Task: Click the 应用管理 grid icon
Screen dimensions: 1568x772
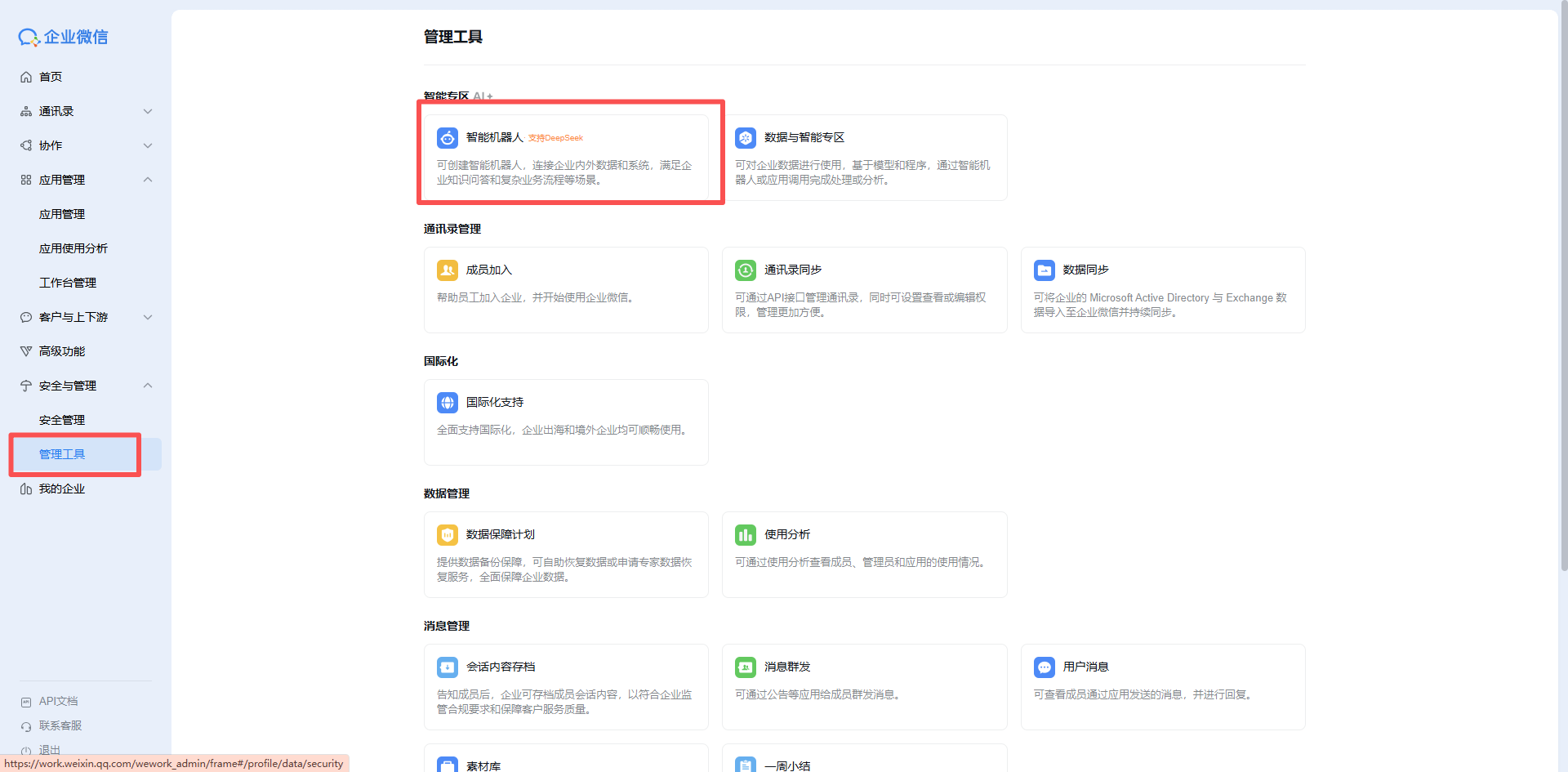Action: [26, 180]
